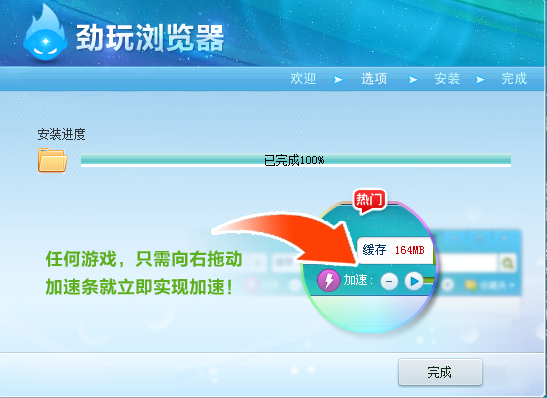Click the green text 加速条就立即实现加速!

(x=139, y=287)
